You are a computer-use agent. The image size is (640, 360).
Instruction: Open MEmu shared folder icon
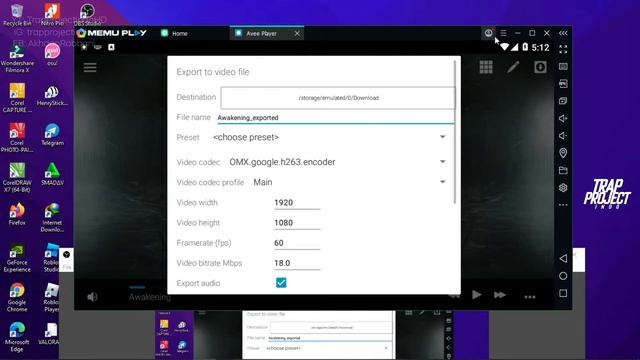coord(563,170)
